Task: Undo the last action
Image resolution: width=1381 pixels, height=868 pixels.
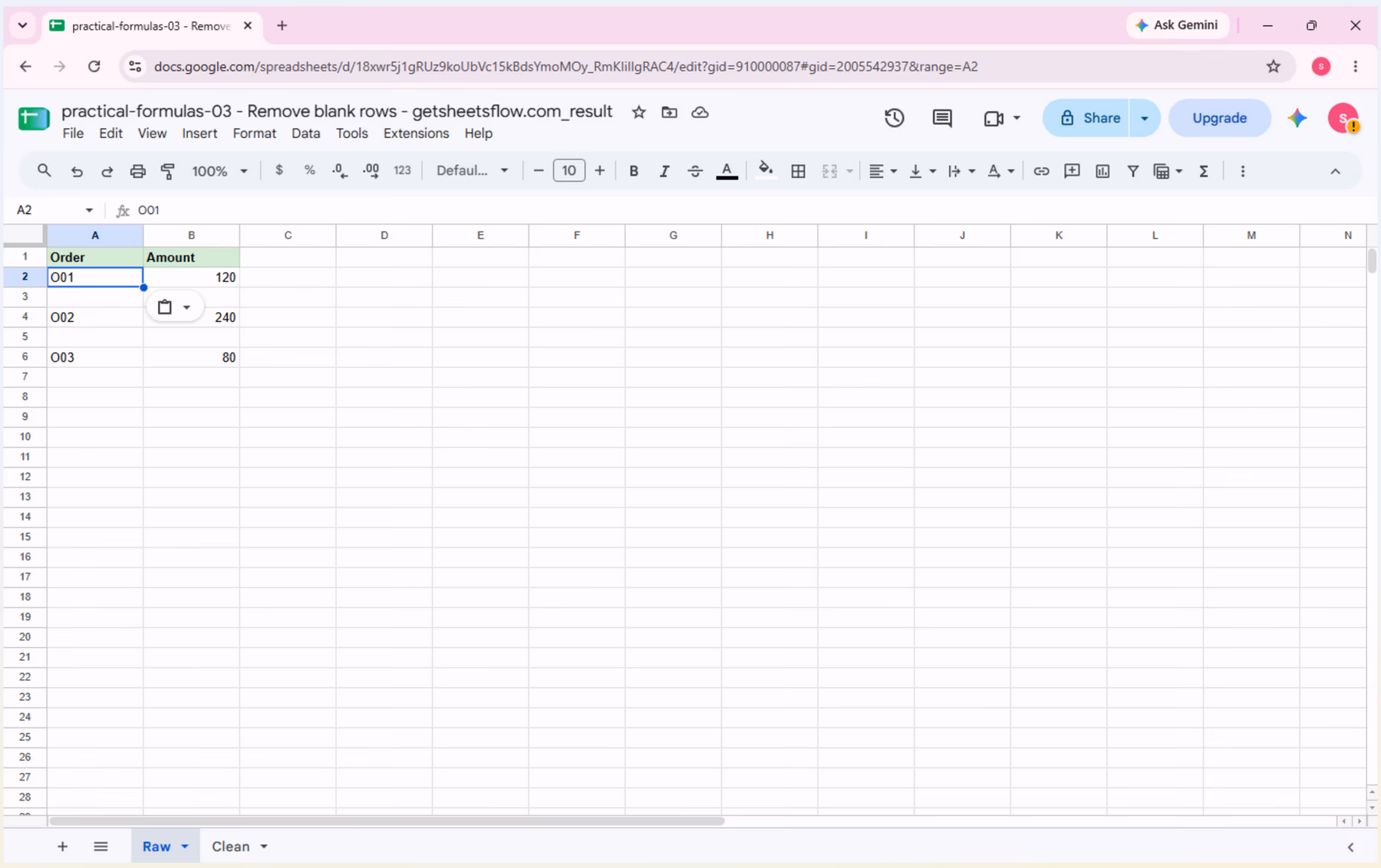Action: [x=76, y=171]
